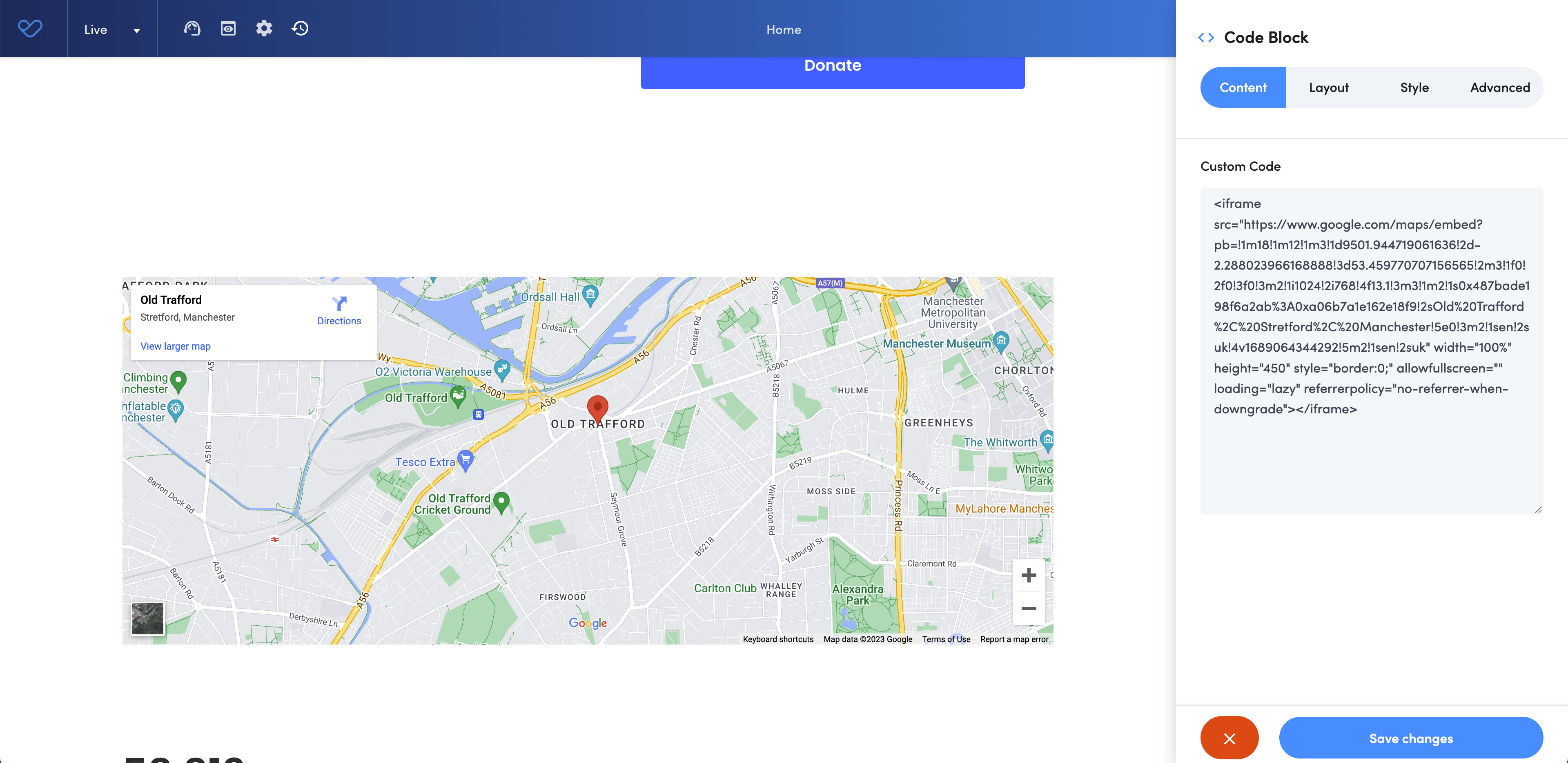Click the Manchester Metropolitan University label
Screen dimensions: 1568x763
click(953, 312)
